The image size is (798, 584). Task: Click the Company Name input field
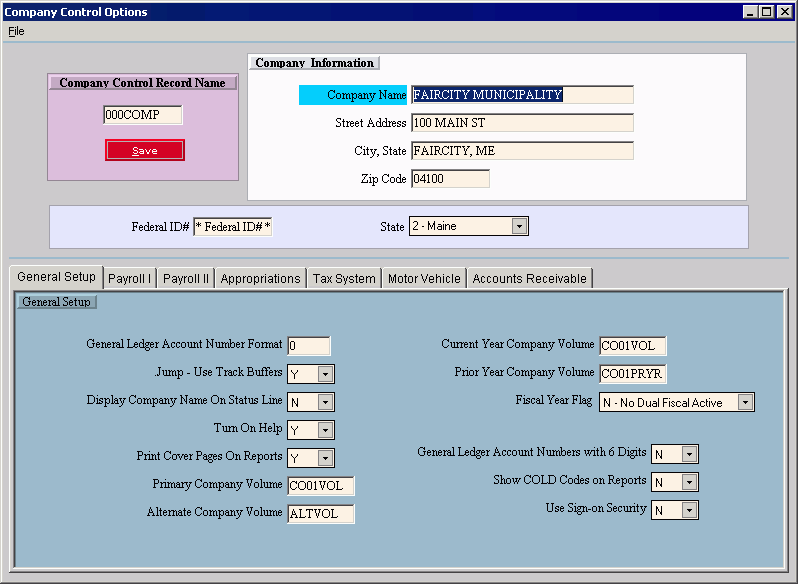pos(522,95)
